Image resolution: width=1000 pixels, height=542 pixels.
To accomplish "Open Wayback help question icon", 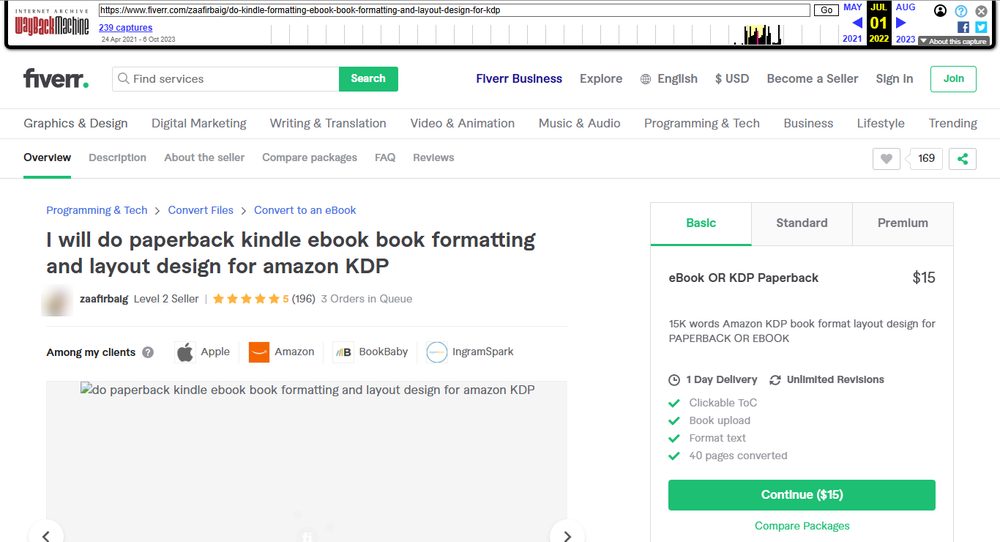I will tap(961, 11).
